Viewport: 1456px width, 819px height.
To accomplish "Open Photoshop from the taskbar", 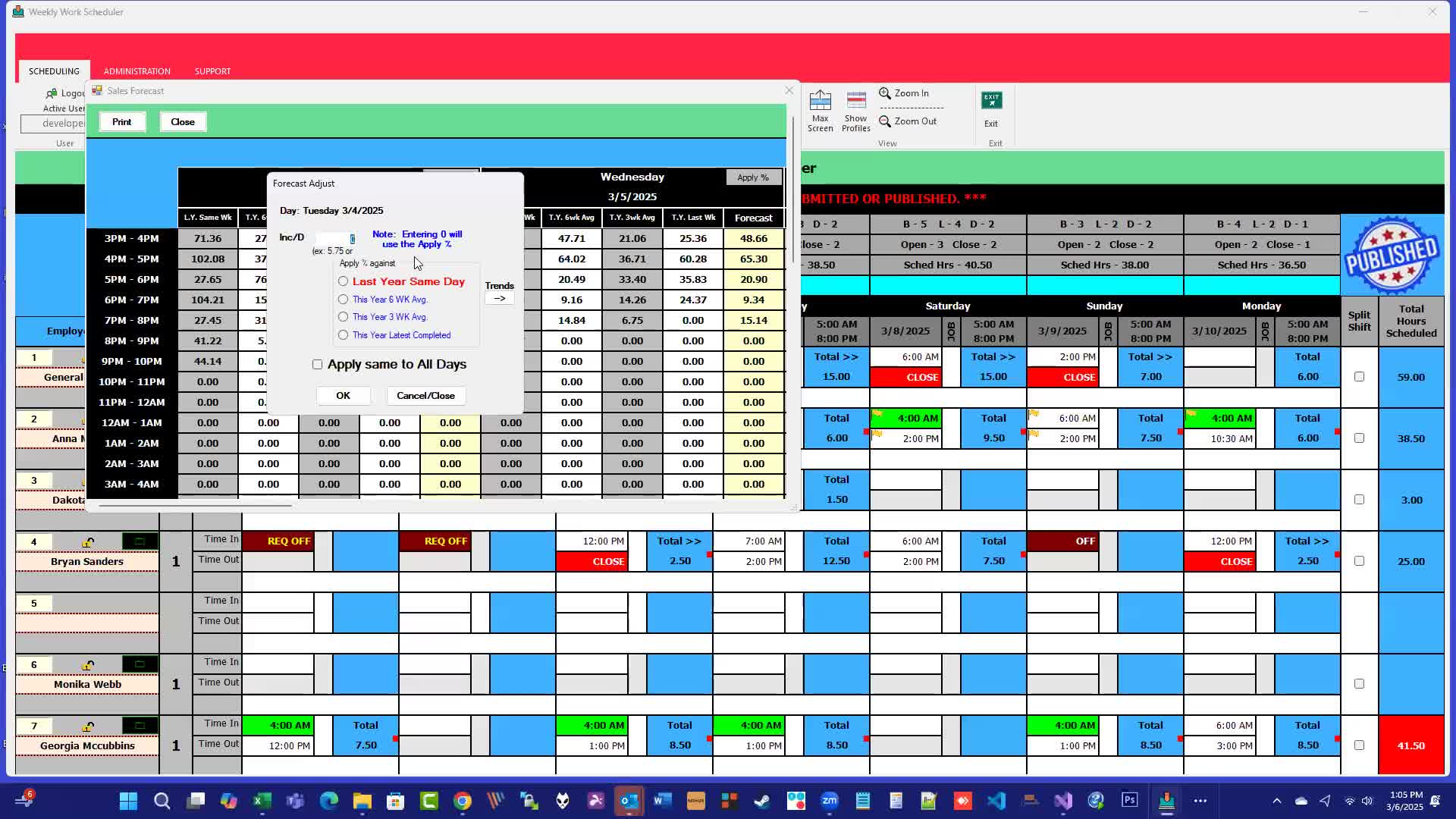I will tap(1130, 800).
